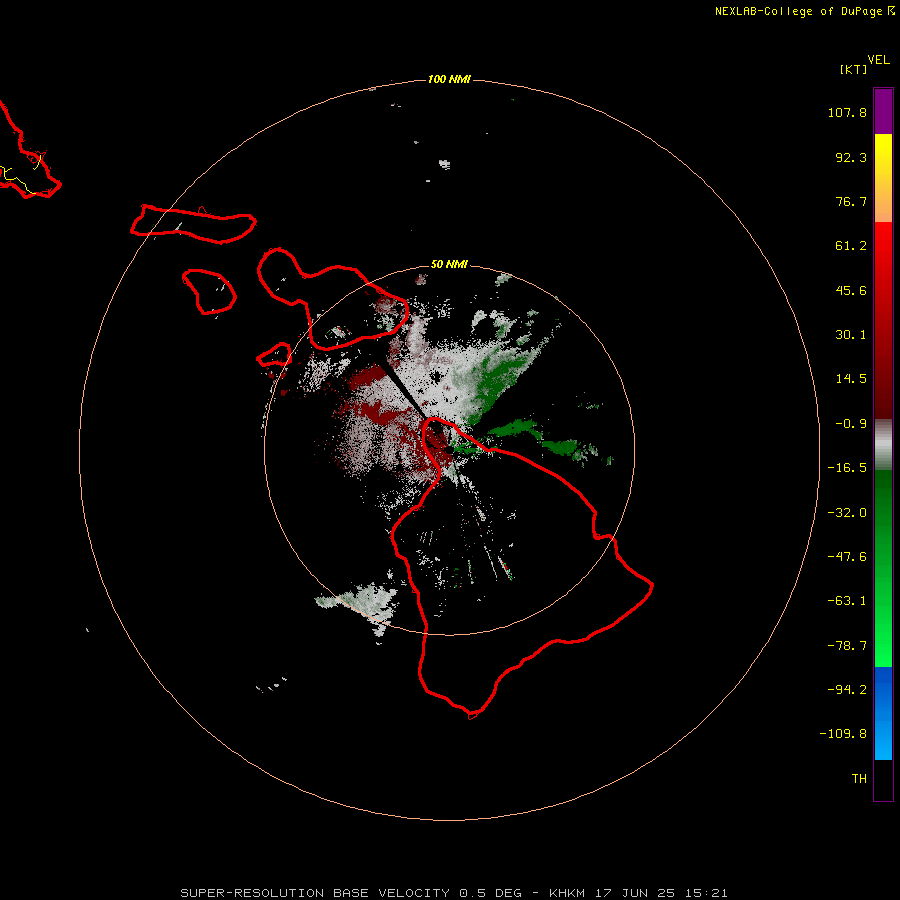Click the 45.6 scale label
Screen dimensions: 900x900
(851, 290)
